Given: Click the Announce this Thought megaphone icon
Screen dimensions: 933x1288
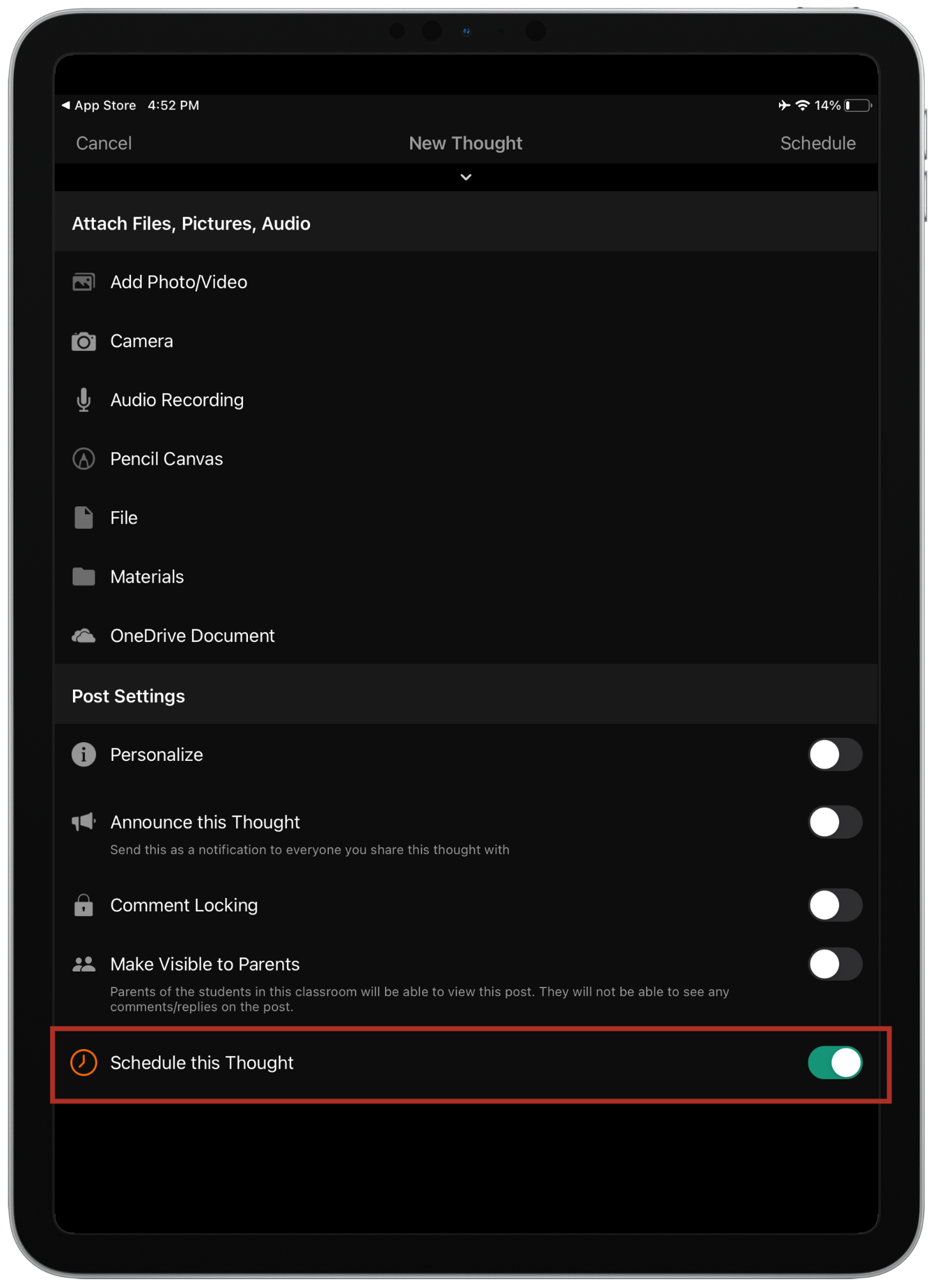Looking at the screenshot, I should 84,822.
